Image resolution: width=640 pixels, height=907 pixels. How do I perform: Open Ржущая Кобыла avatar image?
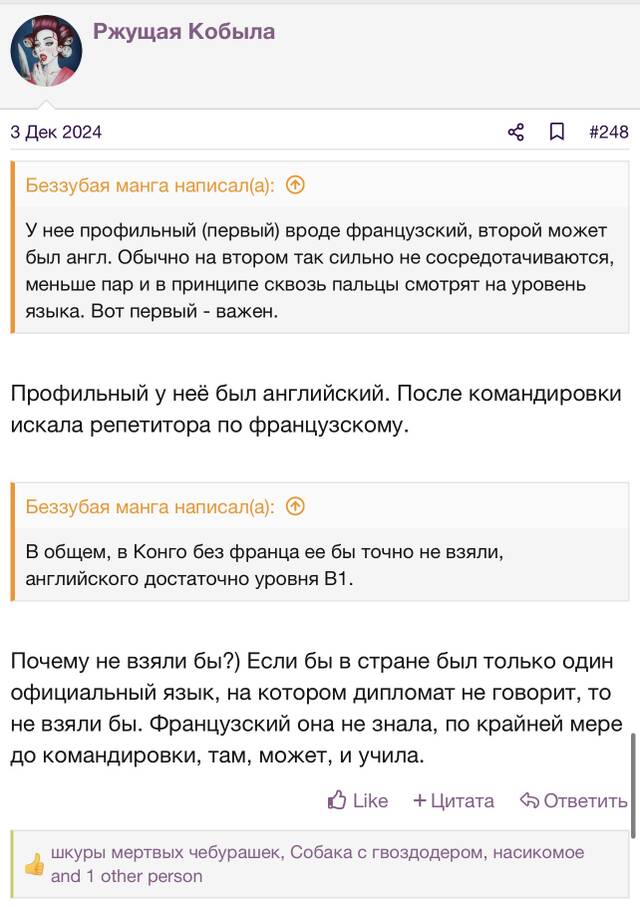click(x=46, y=50)
